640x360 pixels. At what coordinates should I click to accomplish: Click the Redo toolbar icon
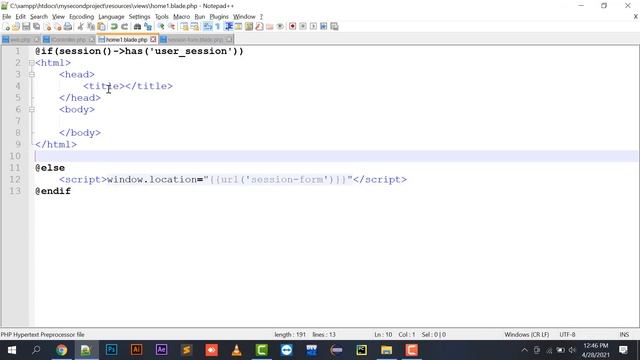124,27
